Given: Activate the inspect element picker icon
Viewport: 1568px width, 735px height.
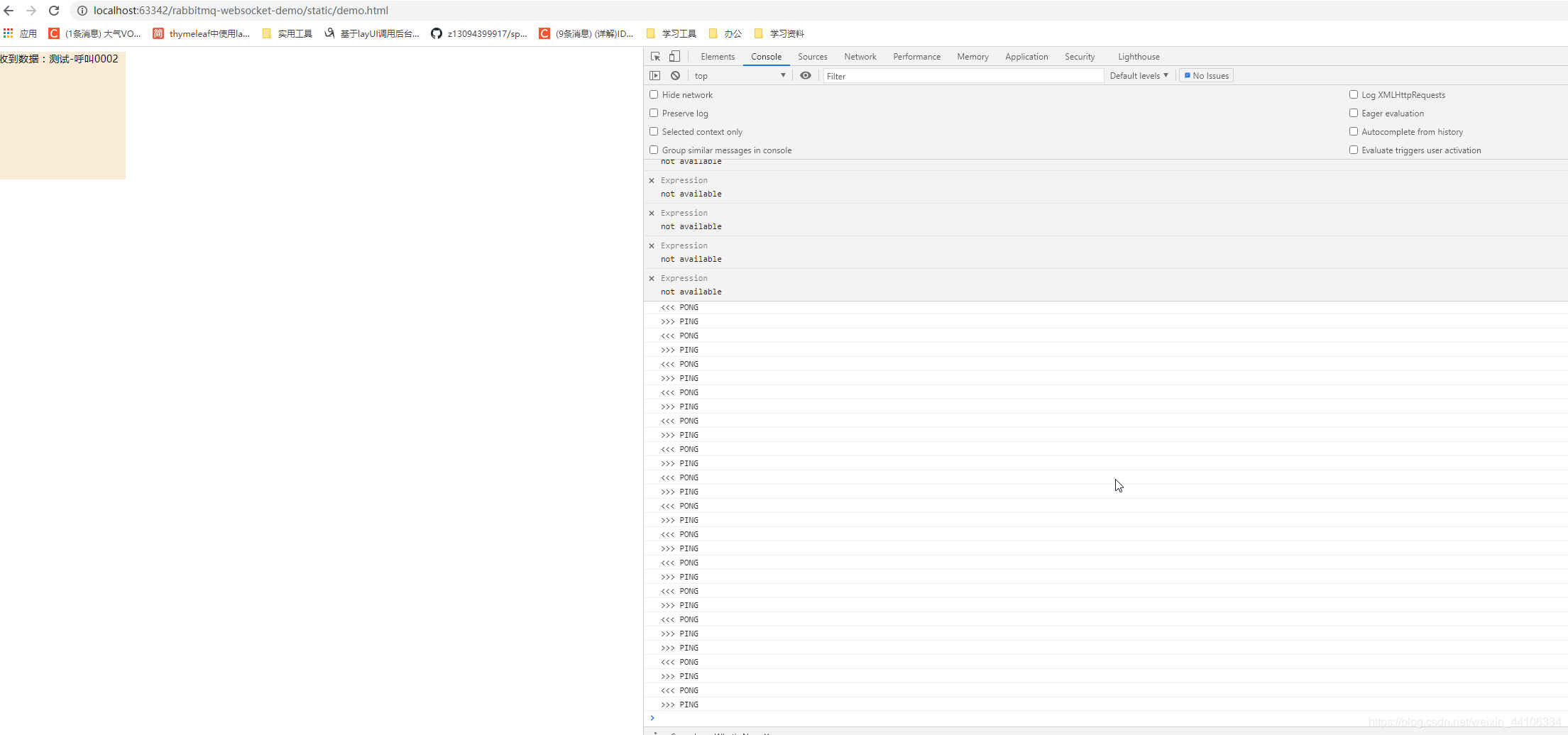Looking at the screenshot, I should pyautogui.click(x=656, y=57).
